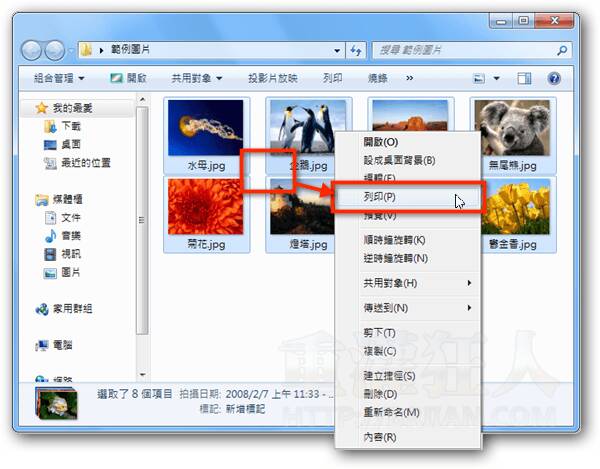Viewport: 600px width, 469px height.
Task: Click the 我的最愛 star icon
Action: [41, 108]
